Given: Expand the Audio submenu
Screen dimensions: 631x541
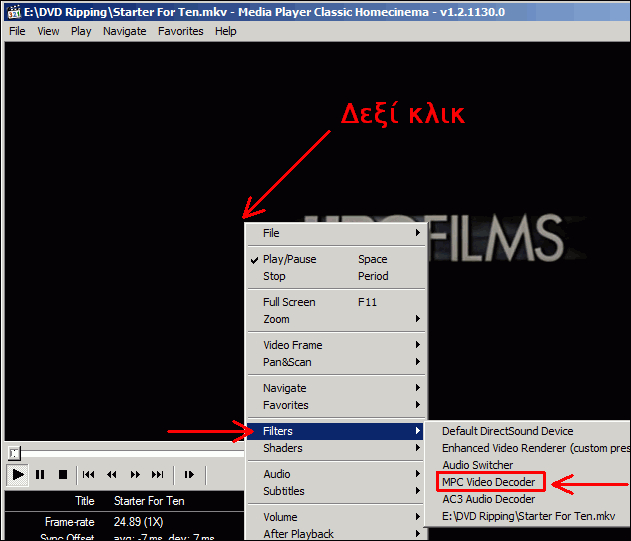Looking at the screenshot, I should (x=336, y=474).
